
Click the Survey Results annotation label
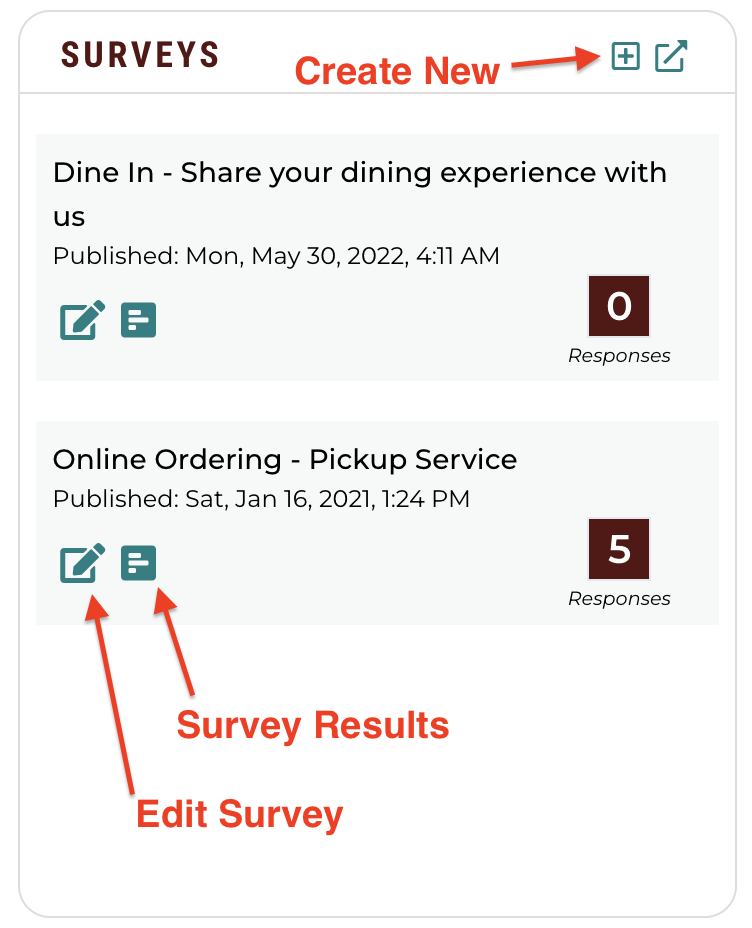click(x=313, y=726)
